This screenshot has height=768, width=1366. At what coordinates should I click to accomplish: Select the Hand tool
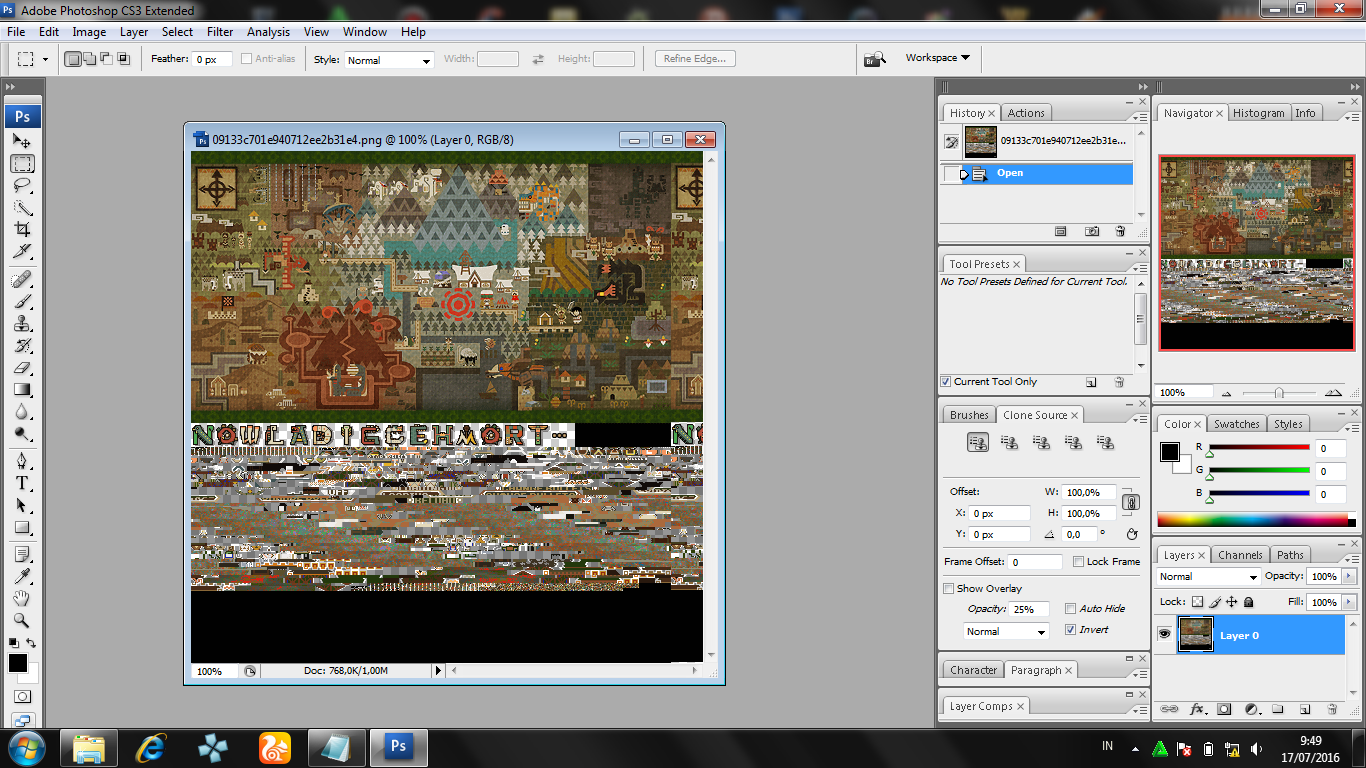point(23,595)
